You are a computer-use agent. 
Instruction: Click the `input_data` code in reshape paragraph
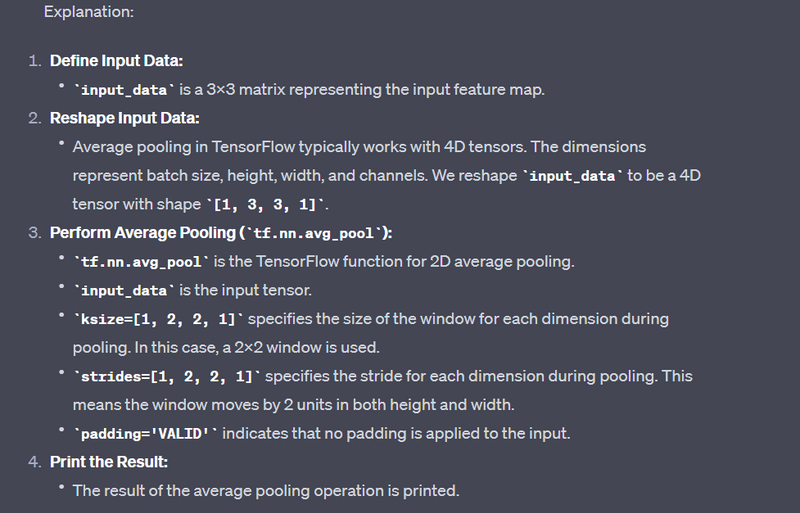tap(572, 176)
